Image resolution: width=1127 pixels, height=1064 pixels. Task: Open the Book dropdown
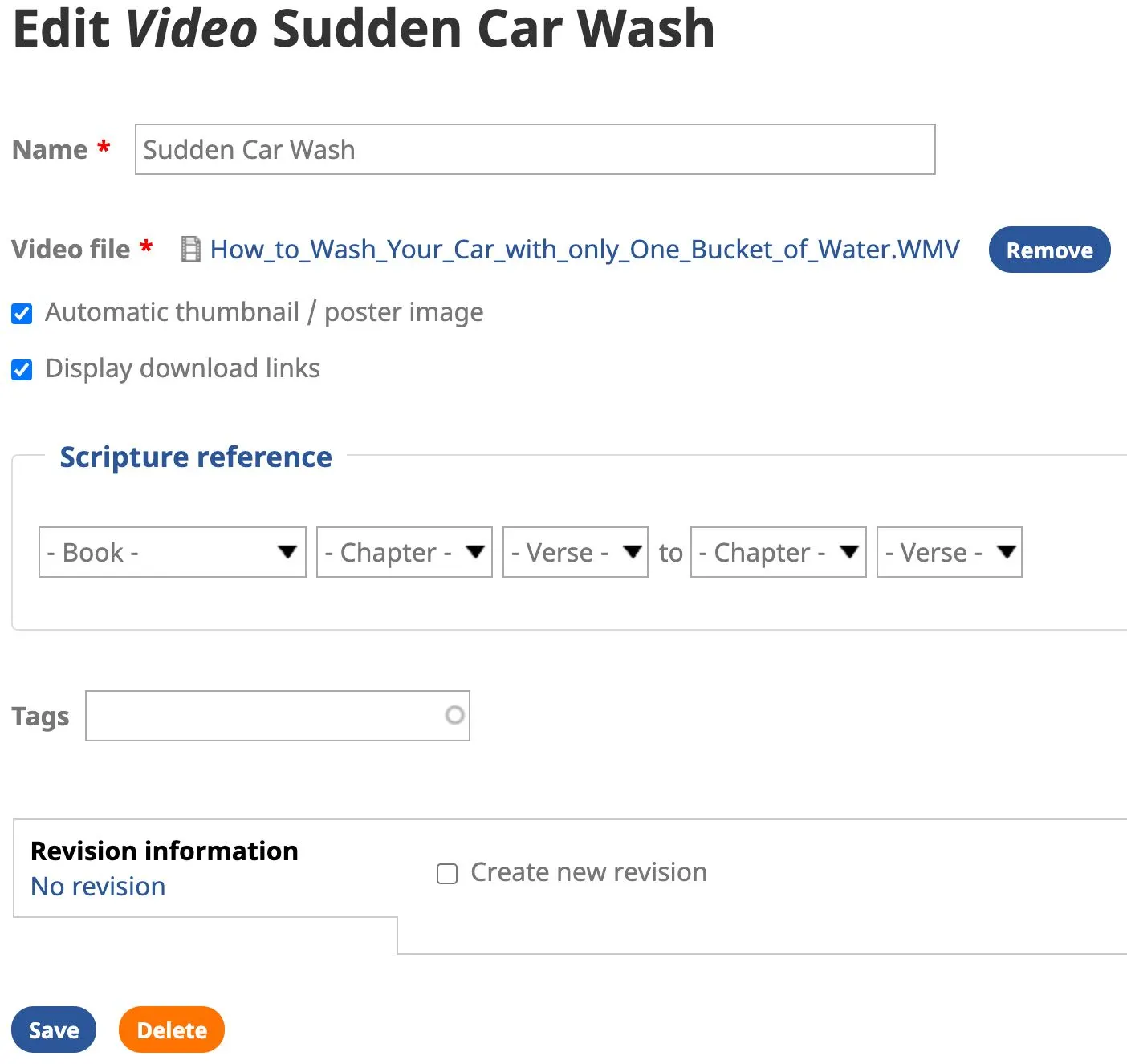pos(172,552)
